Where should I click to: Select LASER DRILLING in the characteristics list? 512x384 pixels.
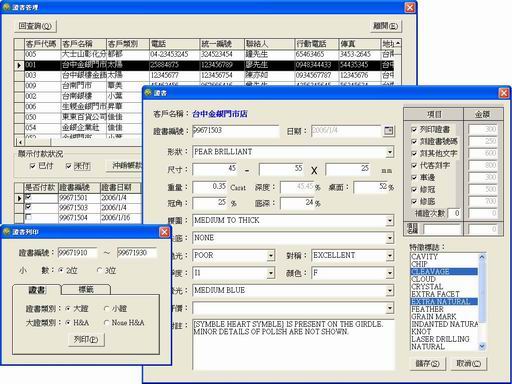(444, 339)
